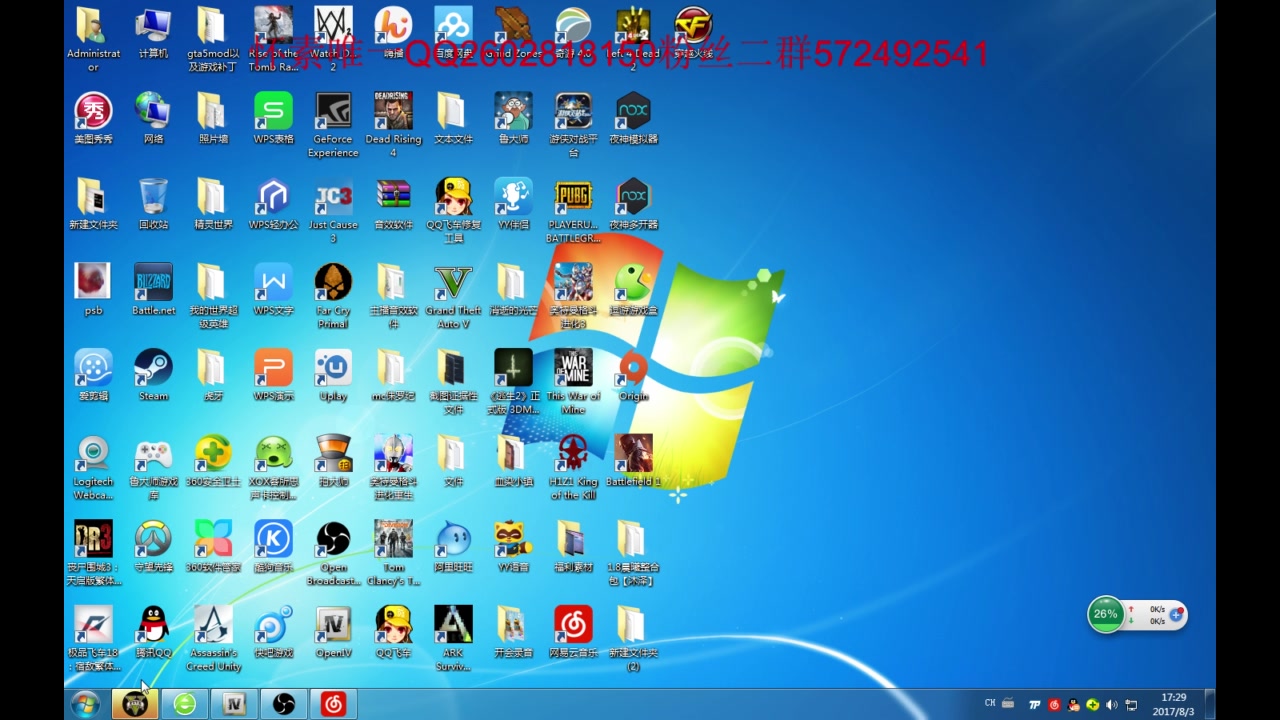Select the 音效软件 WinRAR archive
1280x720 pixels.
point(393,205)
